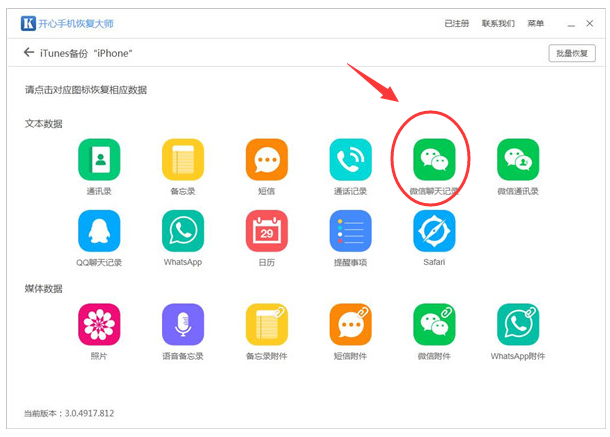Open the 短信 messages icon

267,159
